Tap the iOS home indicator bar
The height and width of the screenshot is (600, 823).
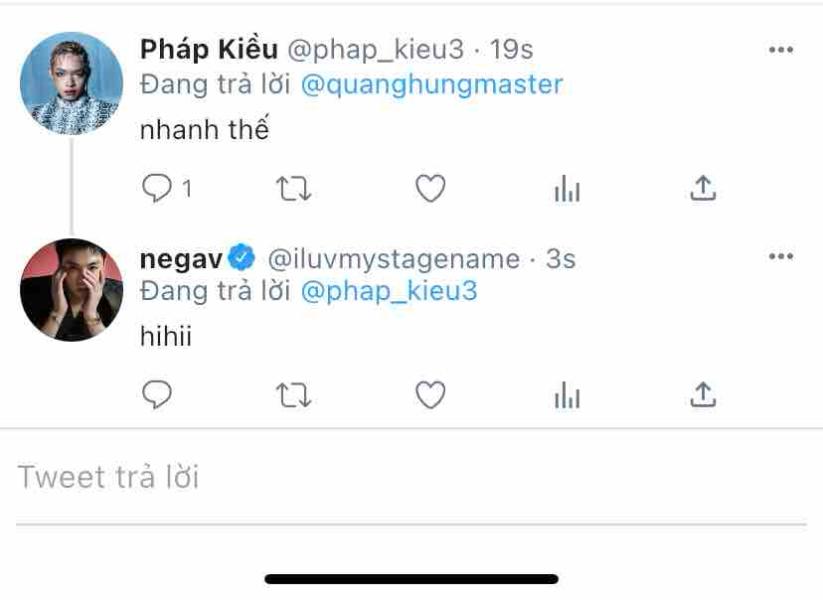411,579
